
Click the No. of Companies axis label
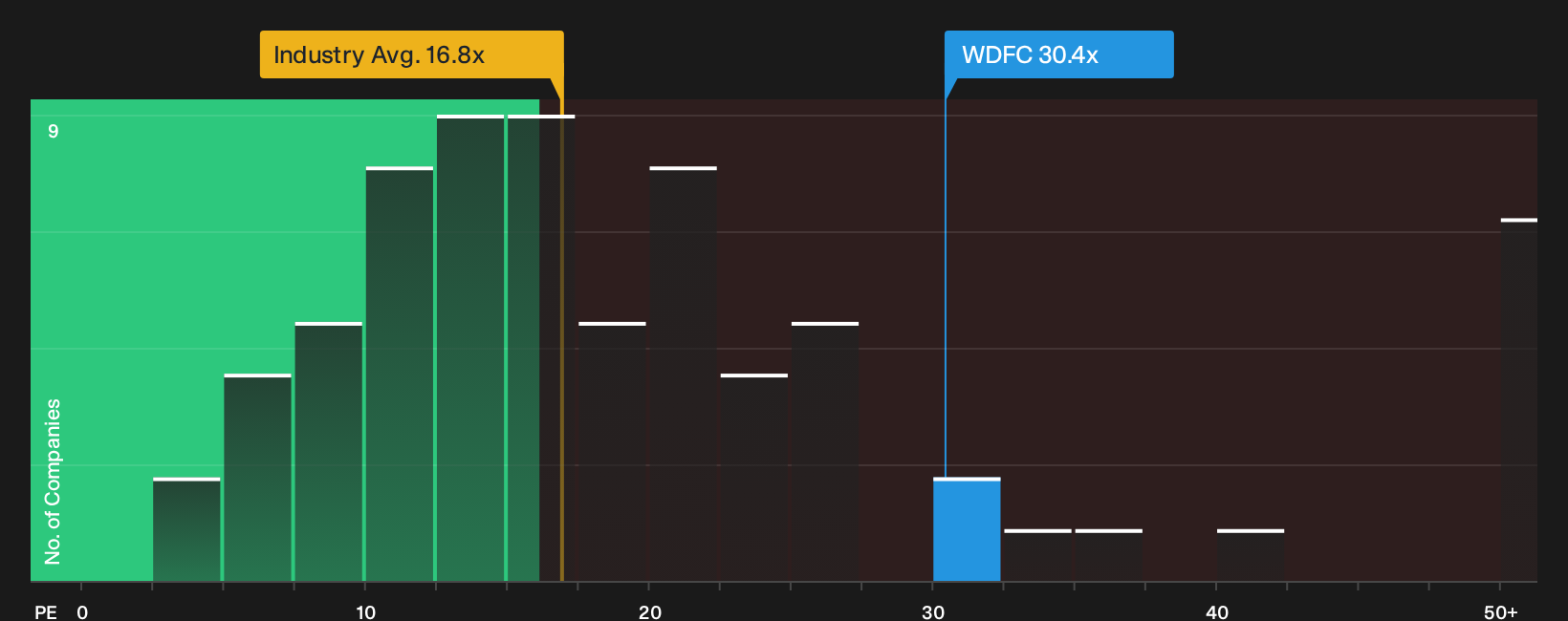[53, 482]
